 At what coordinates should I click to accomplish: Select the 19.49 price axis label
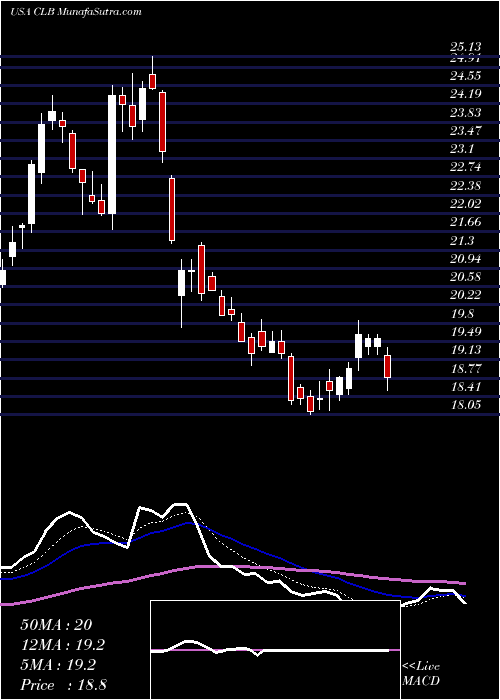[x=465, y=332]
